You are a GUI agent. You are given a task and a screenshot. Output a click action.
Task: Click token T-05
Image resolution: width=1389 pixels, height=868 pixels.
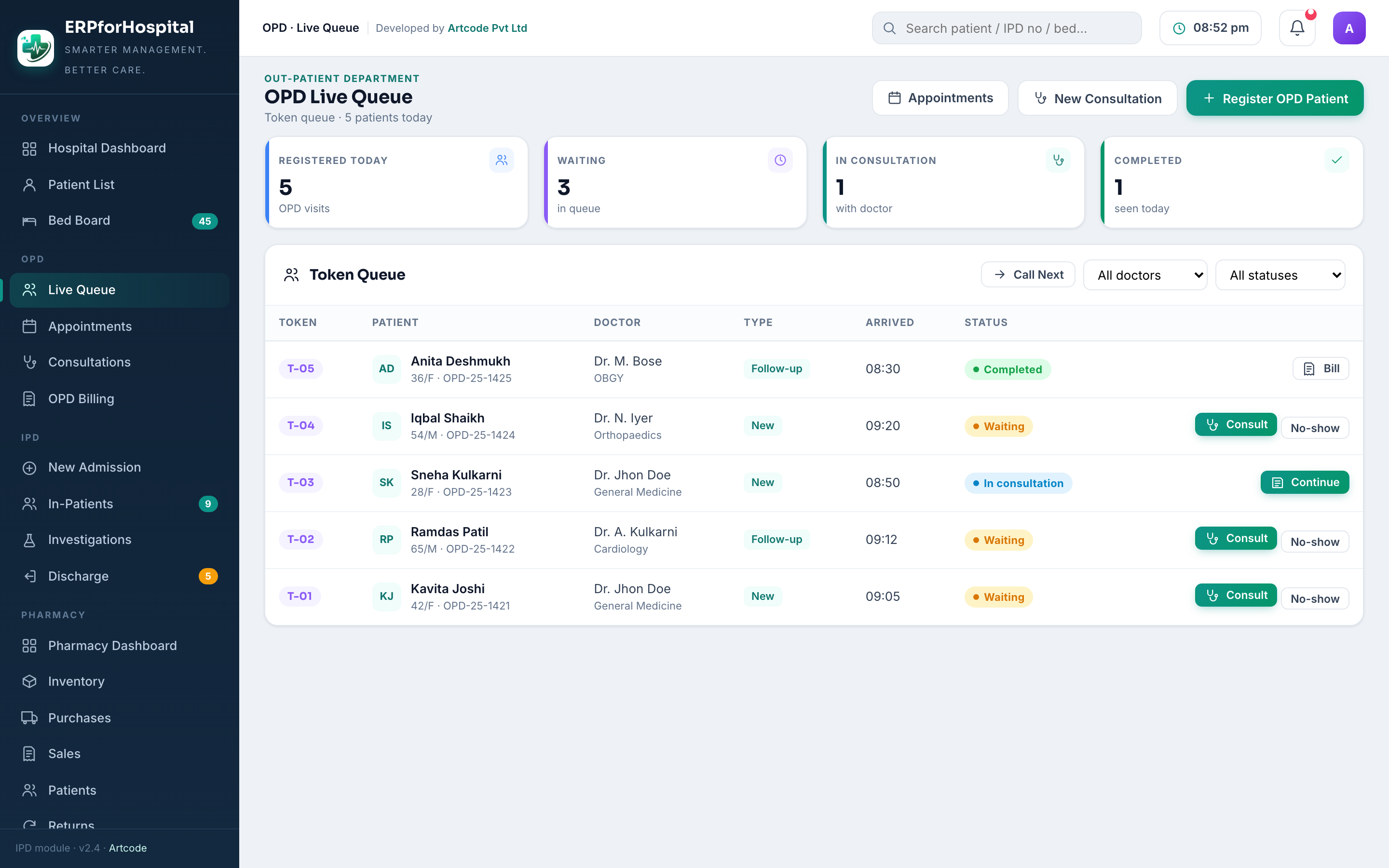click(x=301, y=368)
